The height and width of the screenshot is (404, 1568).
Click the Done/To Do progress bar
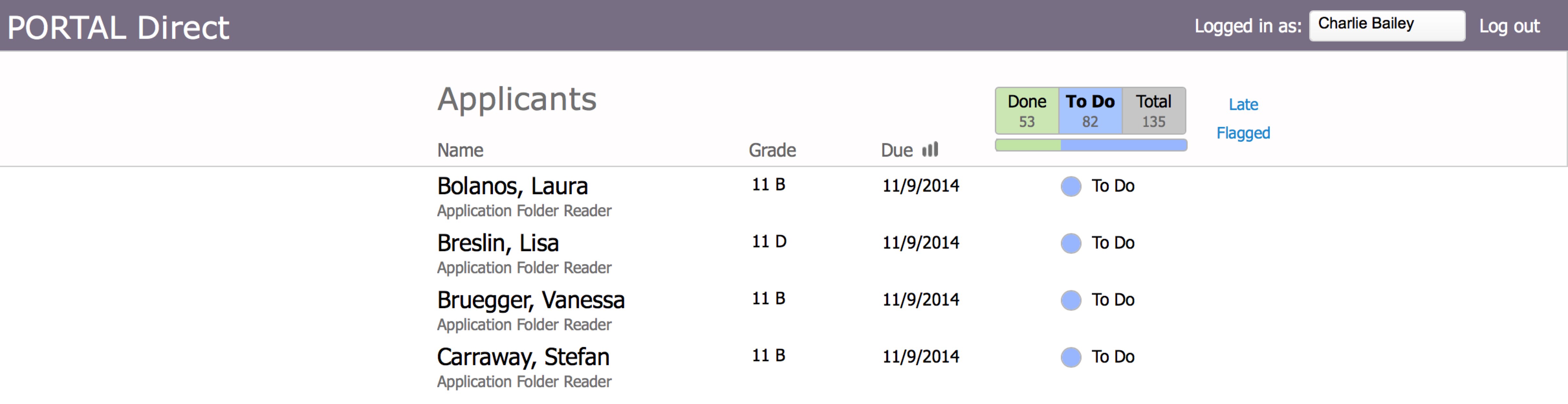1091,145
